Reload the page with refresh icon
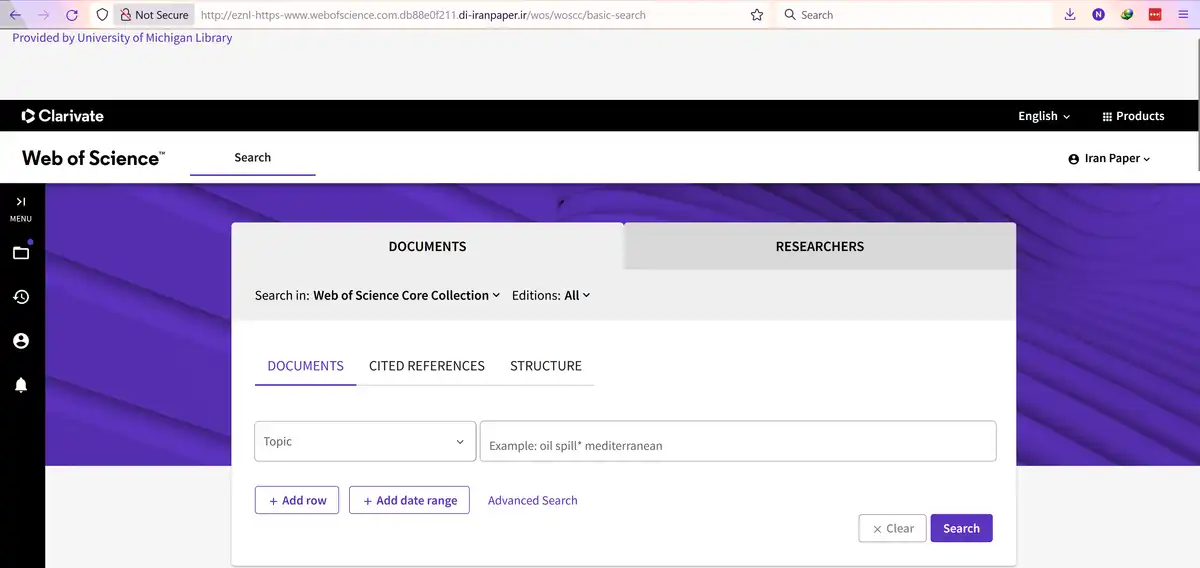Screen dimensions: 1200x568 click(x=72, y=15)
